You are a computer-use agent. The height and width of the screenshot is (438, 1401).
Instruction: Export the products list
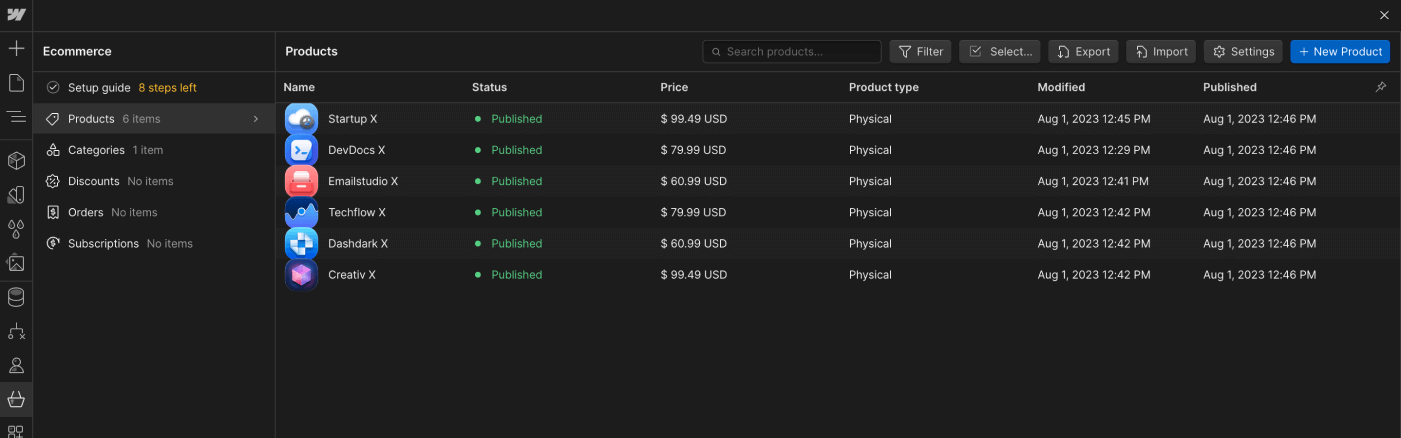click(x=1083, y=52)
